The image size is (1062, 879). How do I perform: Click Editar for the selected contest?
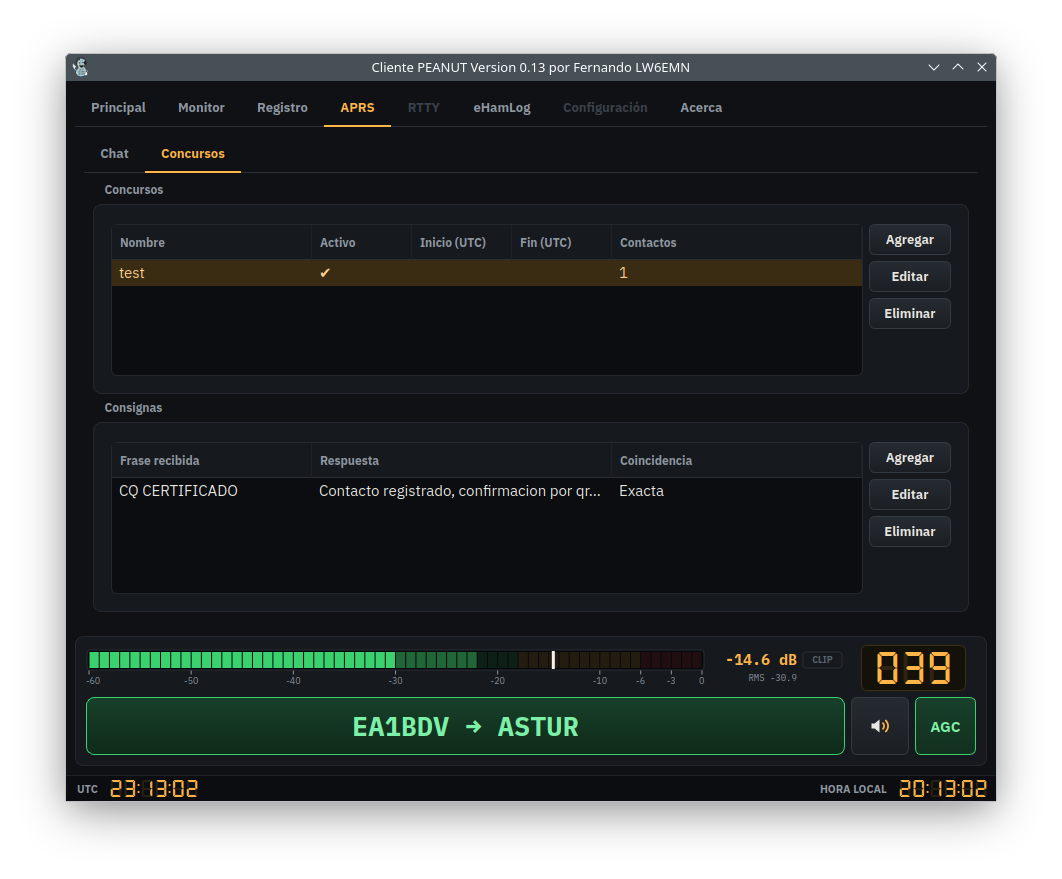910,276
